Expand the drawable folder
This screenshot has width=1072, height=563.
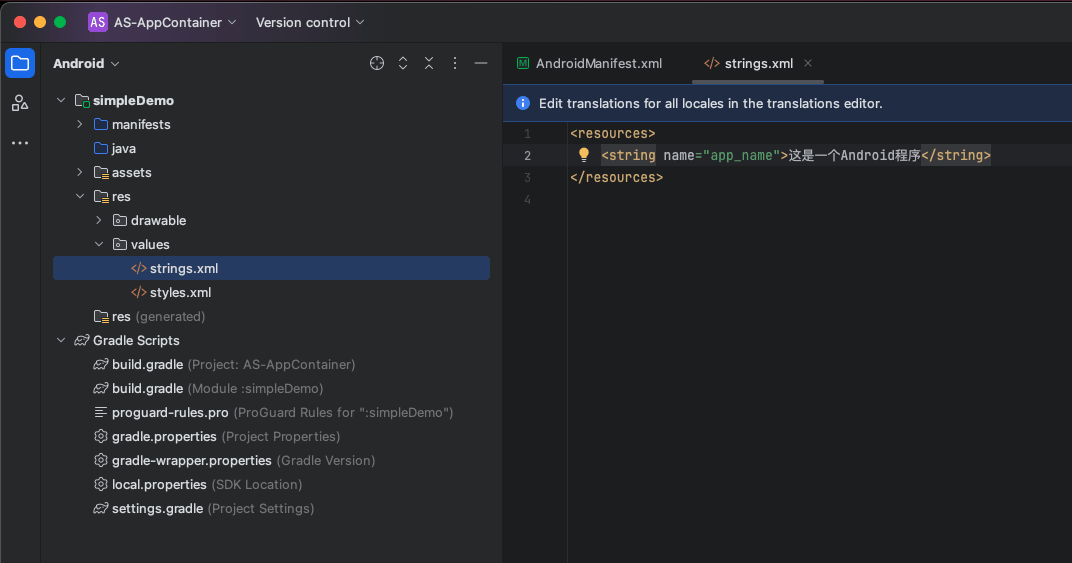click(x=99, y=220)
